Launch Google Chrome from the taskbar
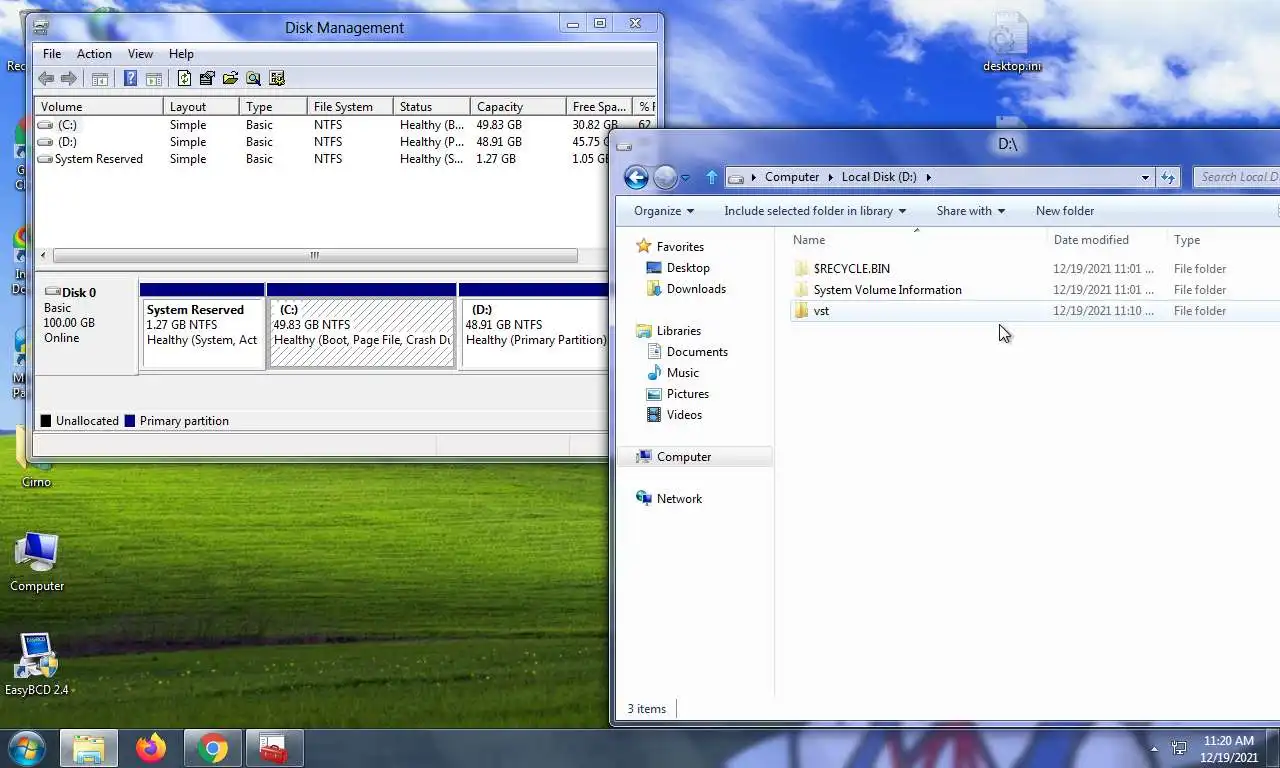The image size is (1280, 768). coord(212,748)
